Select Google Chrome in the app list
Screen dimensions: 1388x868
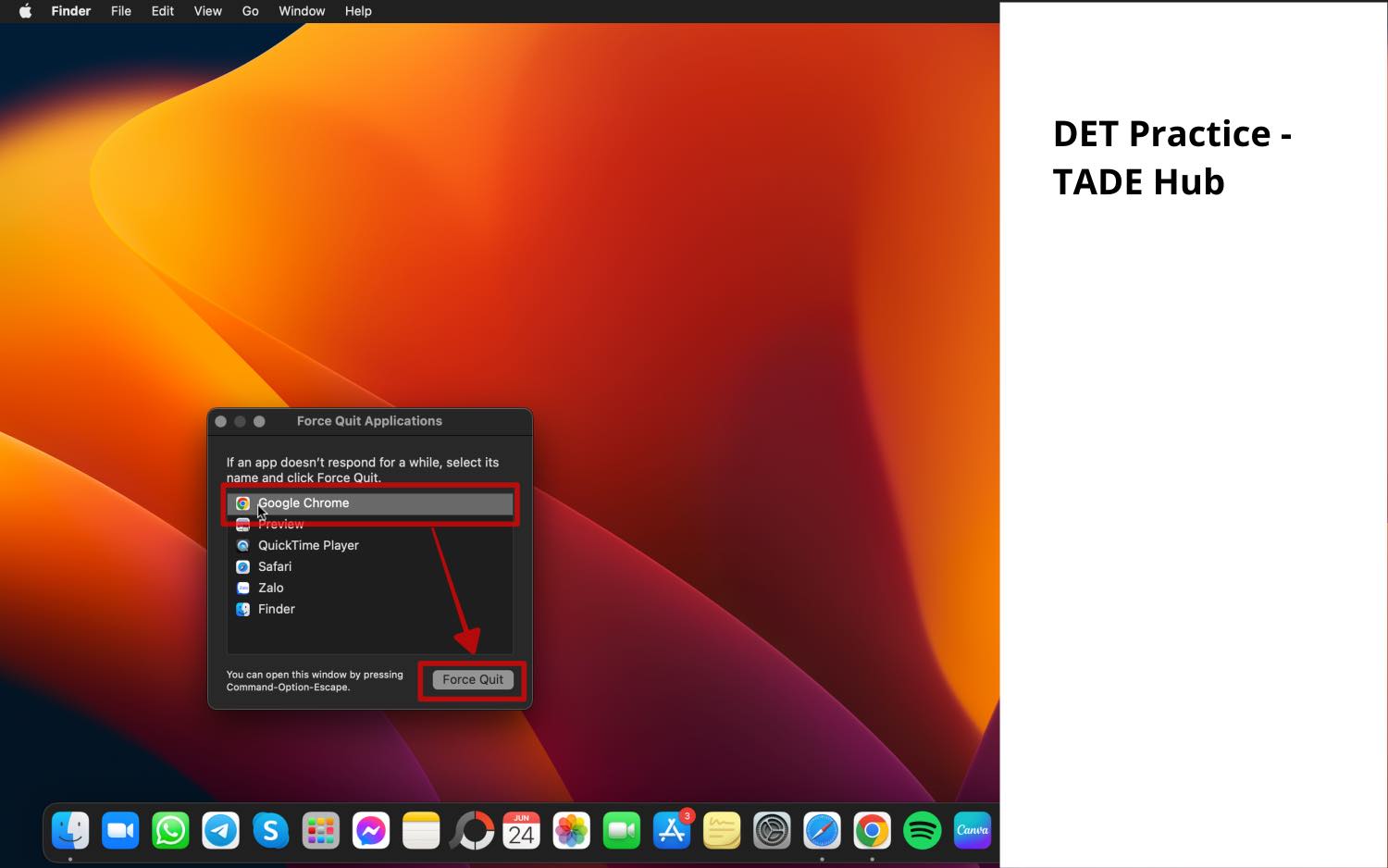pos(370,503)
